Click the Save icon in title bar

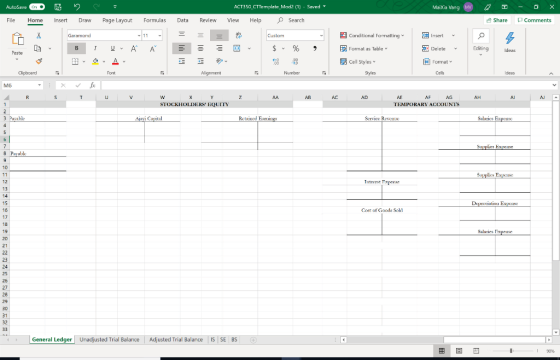coord(58,7)
